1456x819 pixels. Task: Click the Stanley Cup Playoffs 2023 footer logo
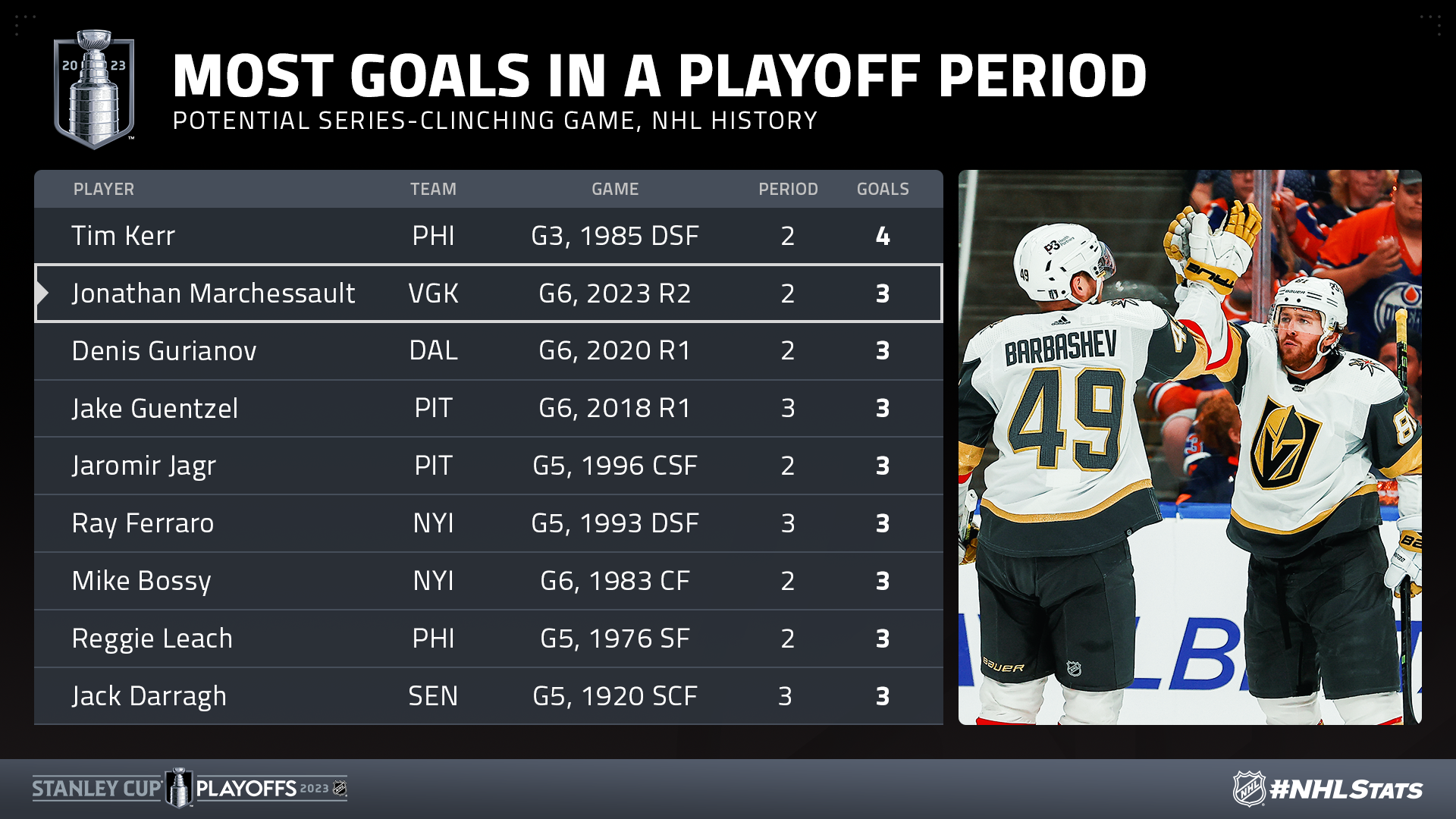(x=190, y=789)
